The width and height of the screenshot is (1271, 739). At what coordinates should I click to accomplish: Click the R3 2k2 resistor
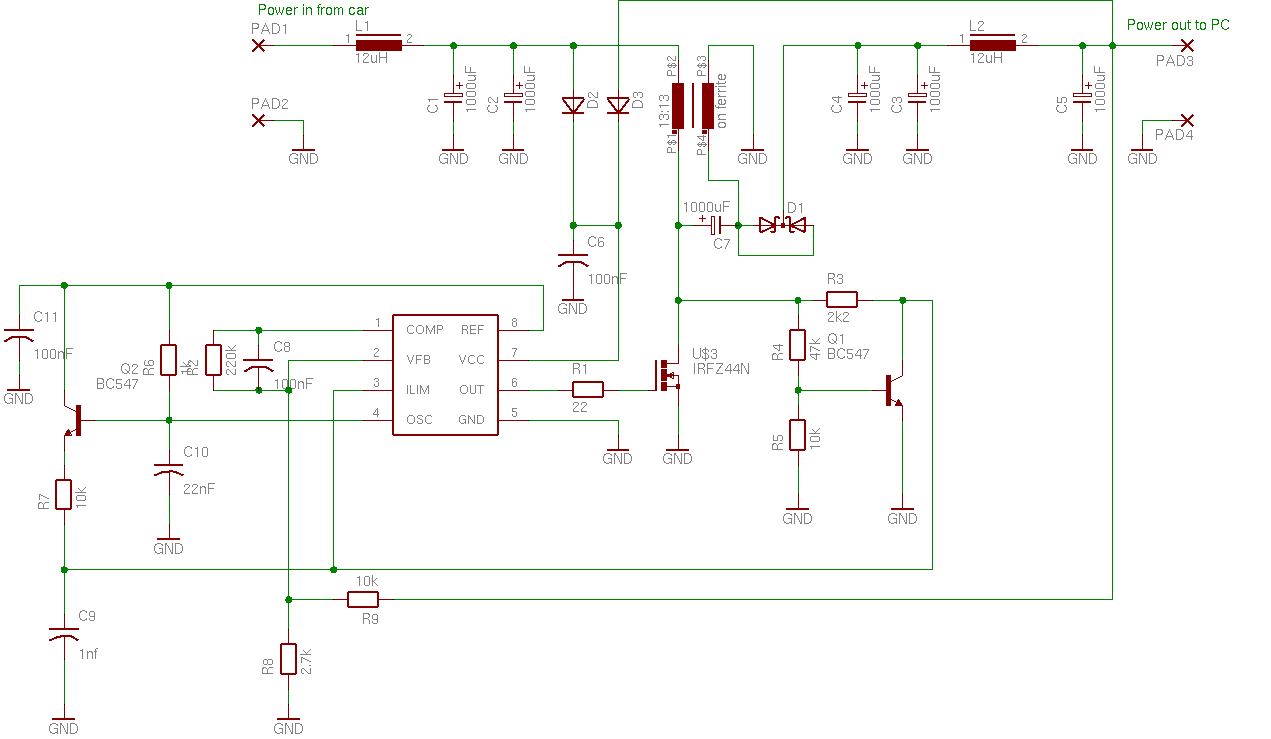[x=842, y=299]
